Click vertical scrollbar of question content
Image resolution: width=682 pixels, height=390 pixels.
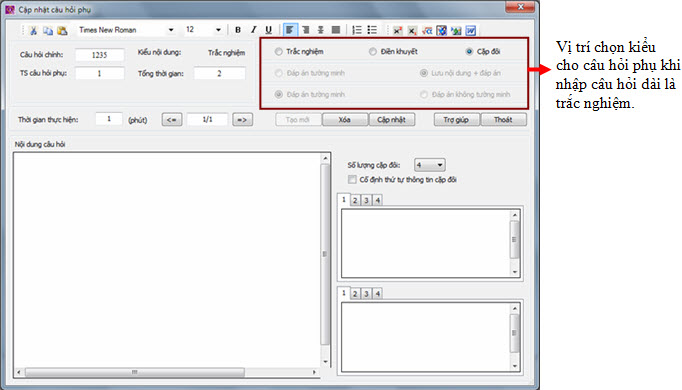[325, 260]
